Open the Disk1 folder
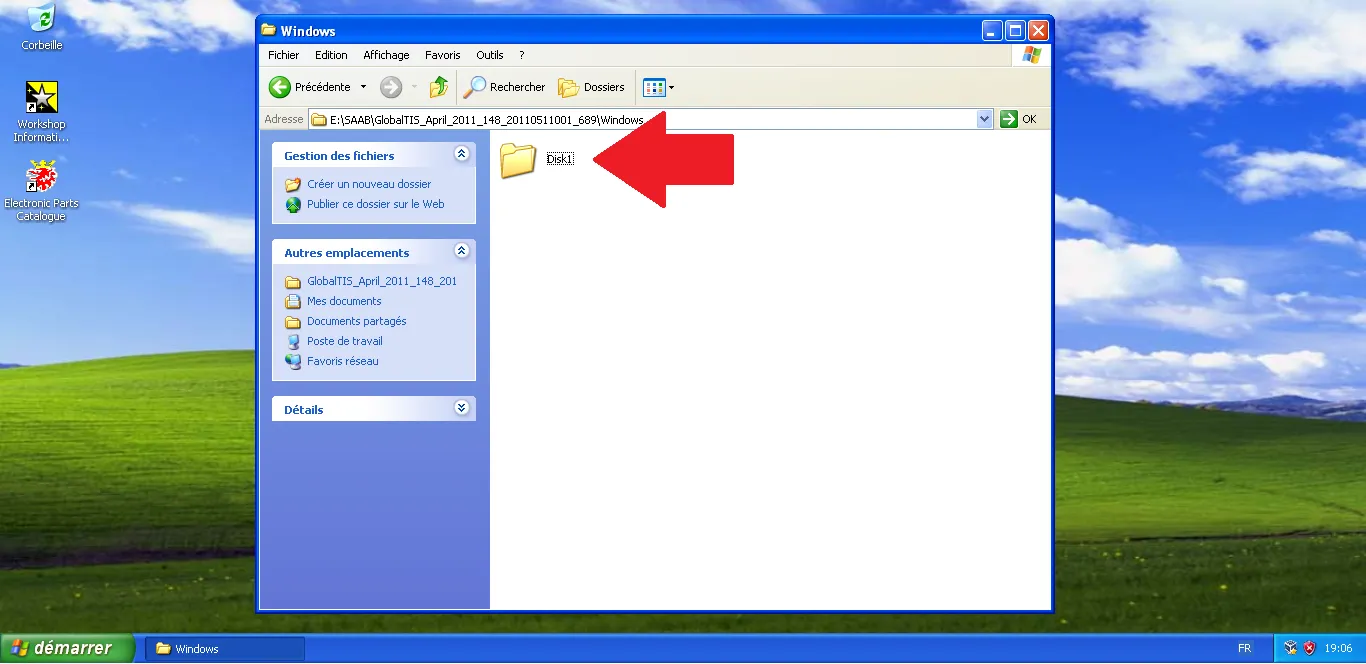The width and height of the screenshot is (1366, 664). tap(518, 159)
